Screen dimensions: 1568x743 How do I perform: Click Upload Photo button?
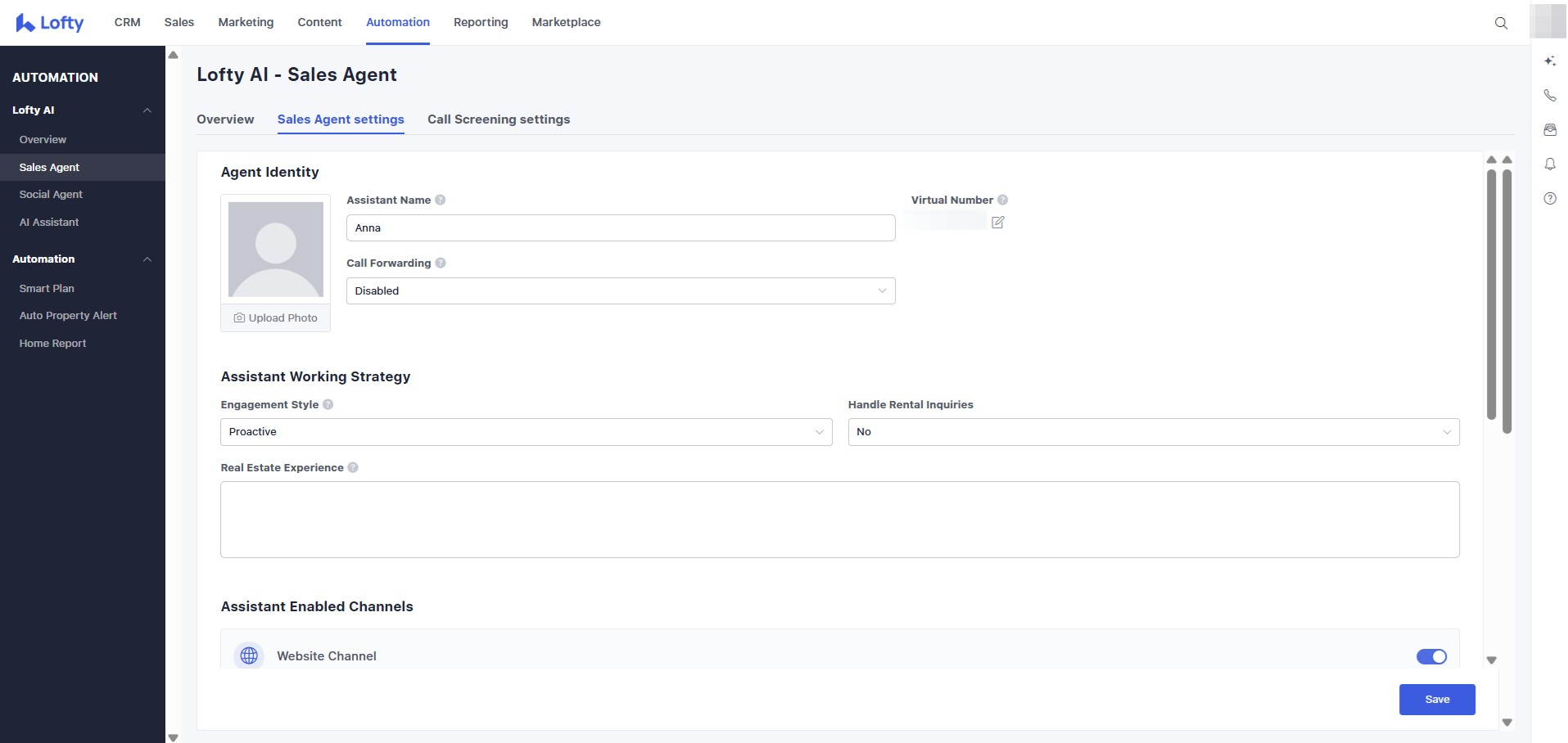tap(275, 318)
